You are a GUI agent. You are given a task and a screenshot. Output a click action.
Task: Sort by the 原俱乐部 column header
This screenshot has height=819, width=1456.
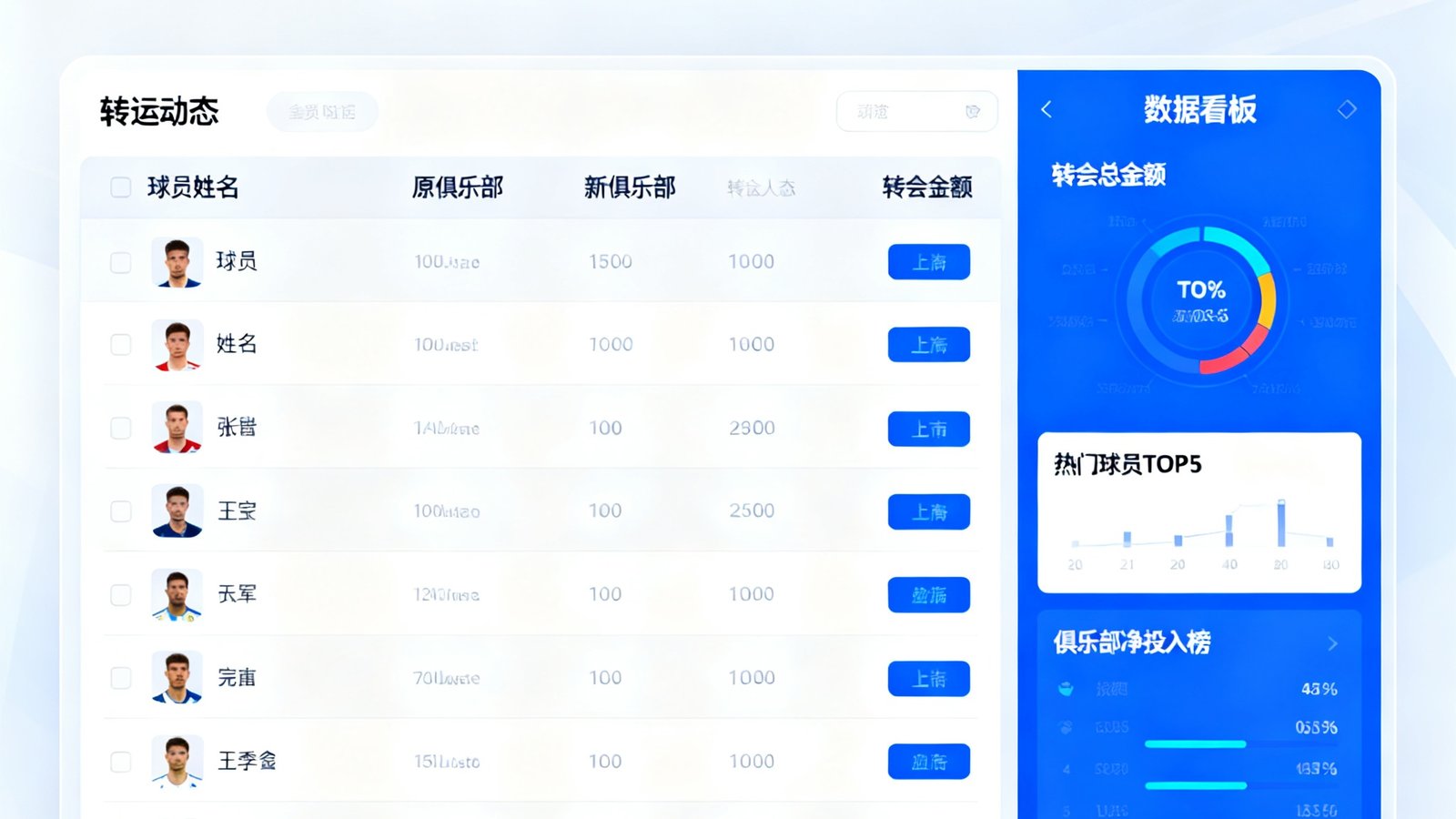coord(458,187)
